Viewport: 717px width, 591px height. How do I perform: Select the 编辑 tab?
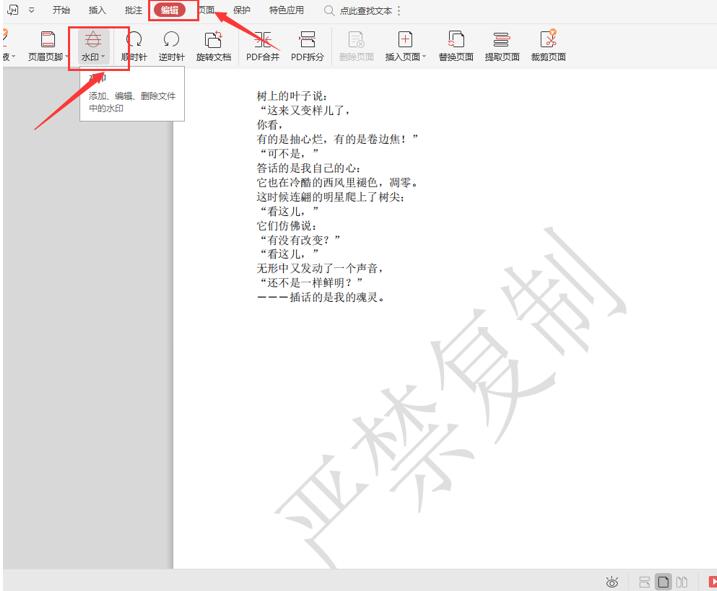170,10
